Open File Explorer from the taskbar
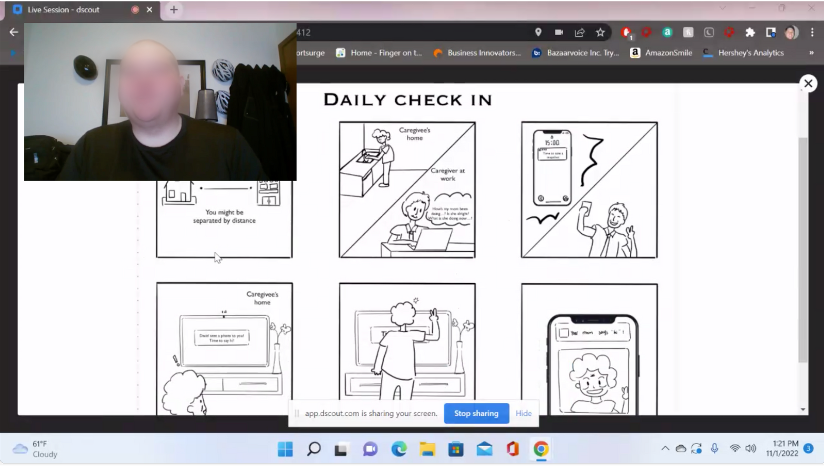Image resolution: width=824 pixels, height=472 pixels. click(427, 449)
